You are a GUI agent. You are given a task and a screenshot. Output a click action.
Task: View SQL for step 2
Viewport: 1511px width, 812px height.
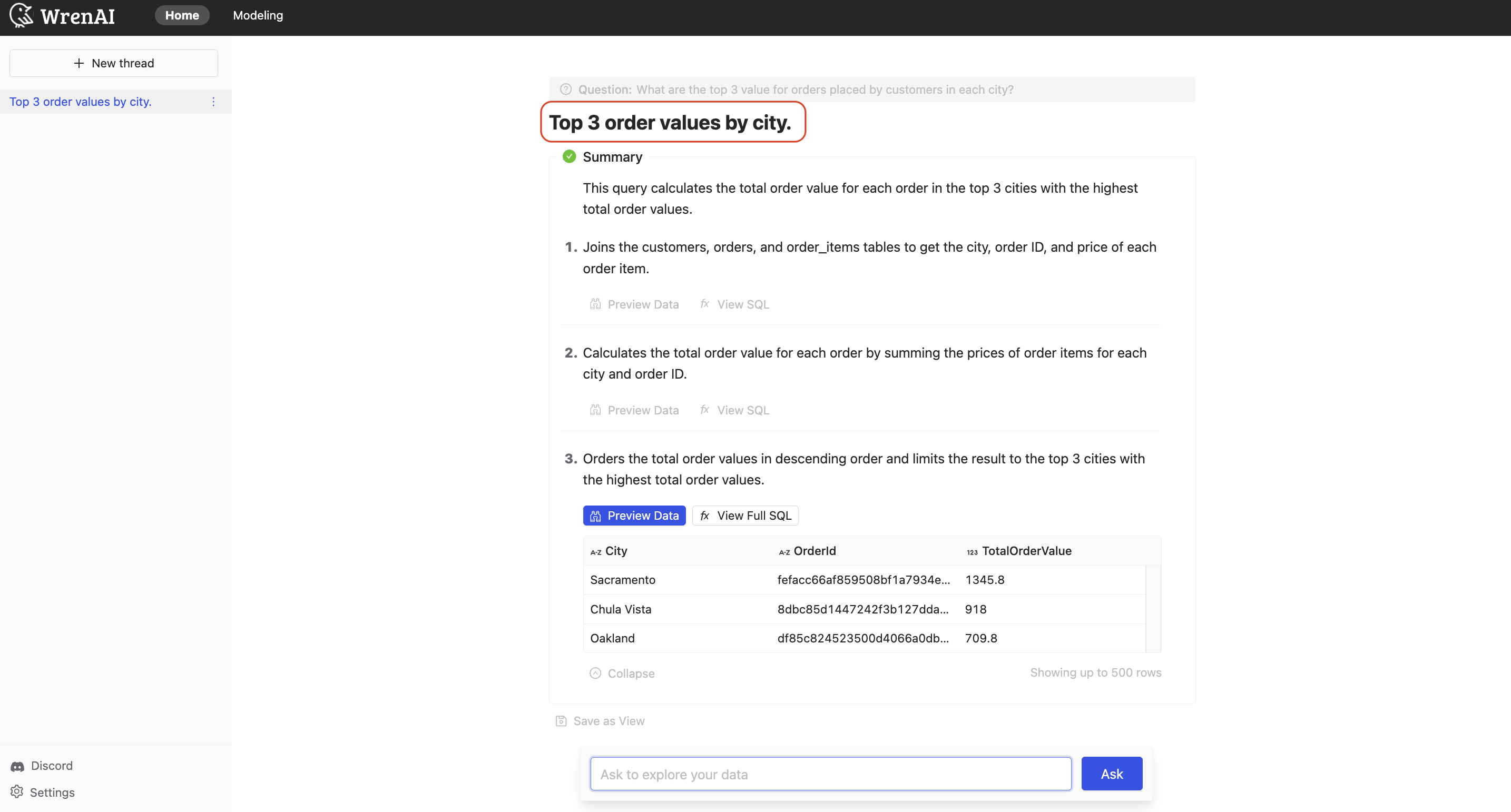coord(734,410)
